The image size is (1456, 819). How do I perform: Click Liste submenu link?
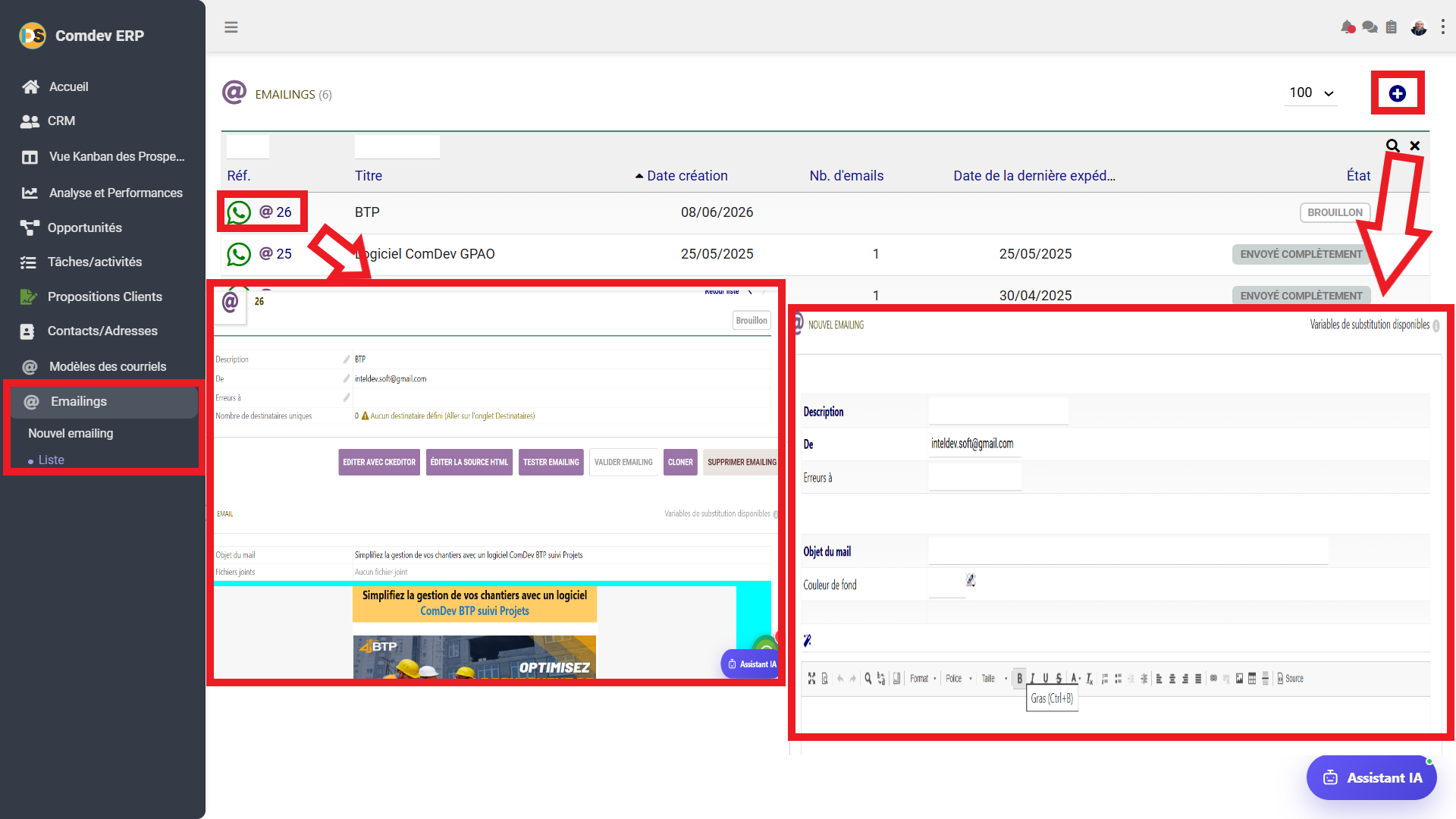click(52, 460)
